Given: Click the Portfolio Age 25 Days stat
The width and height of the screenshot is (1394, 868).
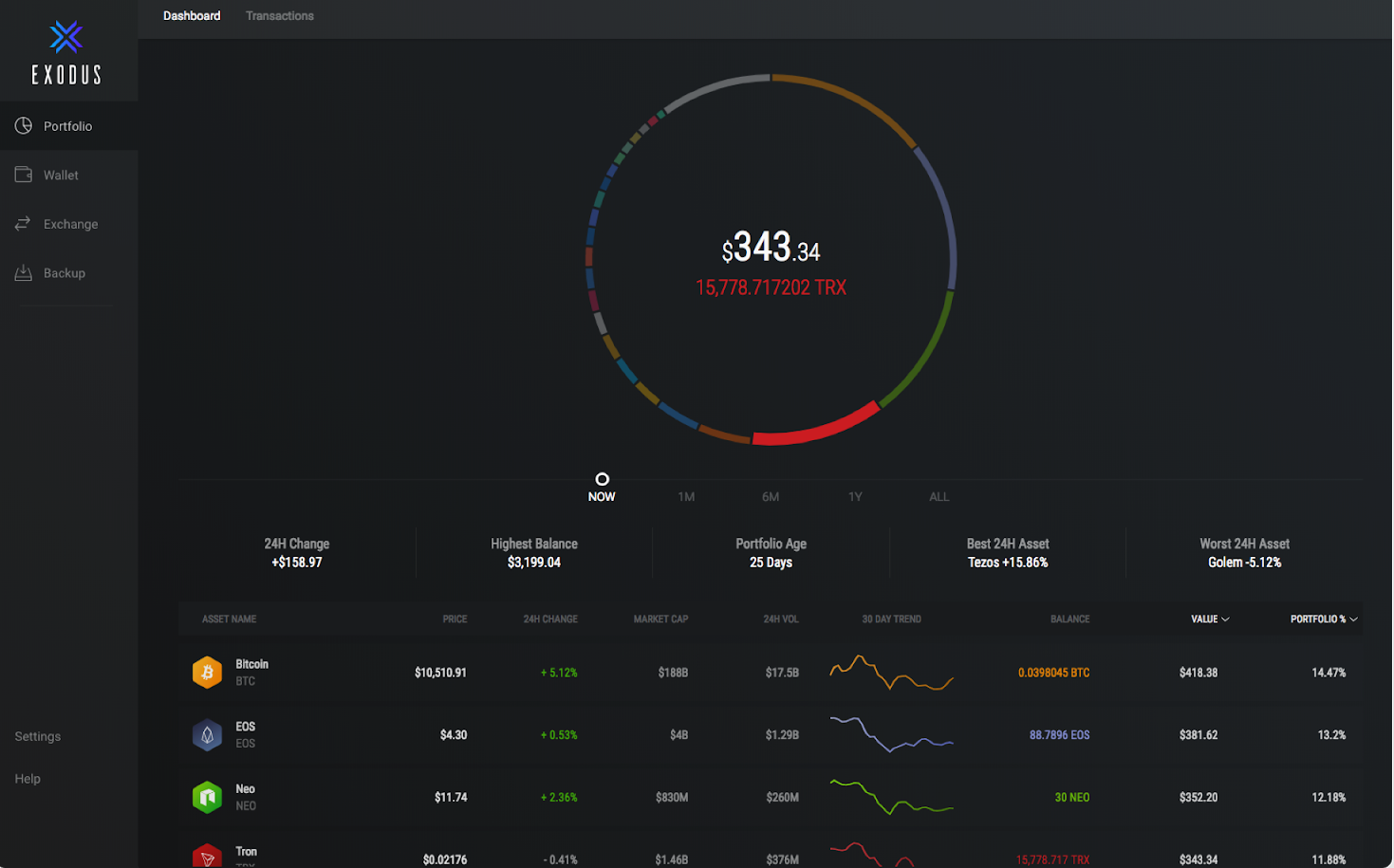Looking at the screenshot, I should click(x=771, y=553).
